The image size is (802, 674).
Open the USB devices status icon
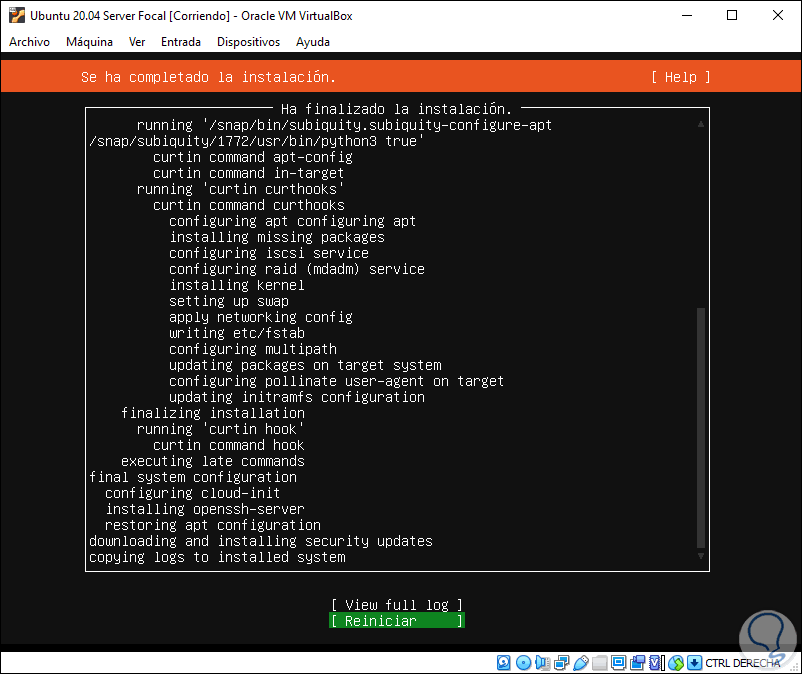tap(581, 663)
